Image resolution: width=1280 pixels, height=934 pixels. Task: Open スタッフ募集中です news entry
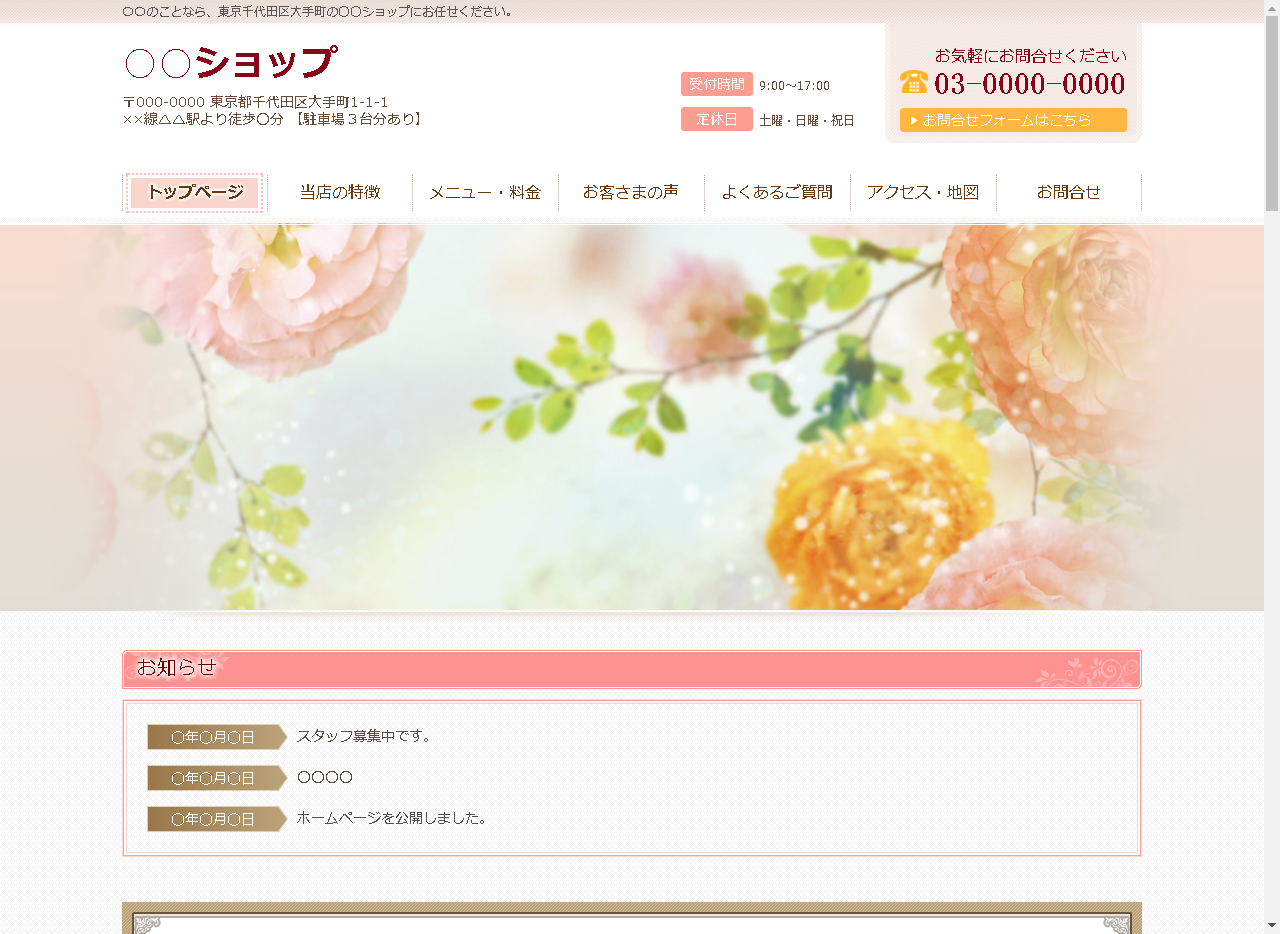point(365,736)
